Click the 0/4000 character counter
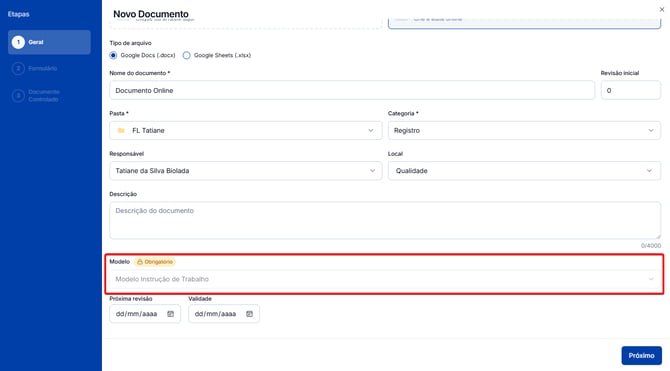 (650, 246)
